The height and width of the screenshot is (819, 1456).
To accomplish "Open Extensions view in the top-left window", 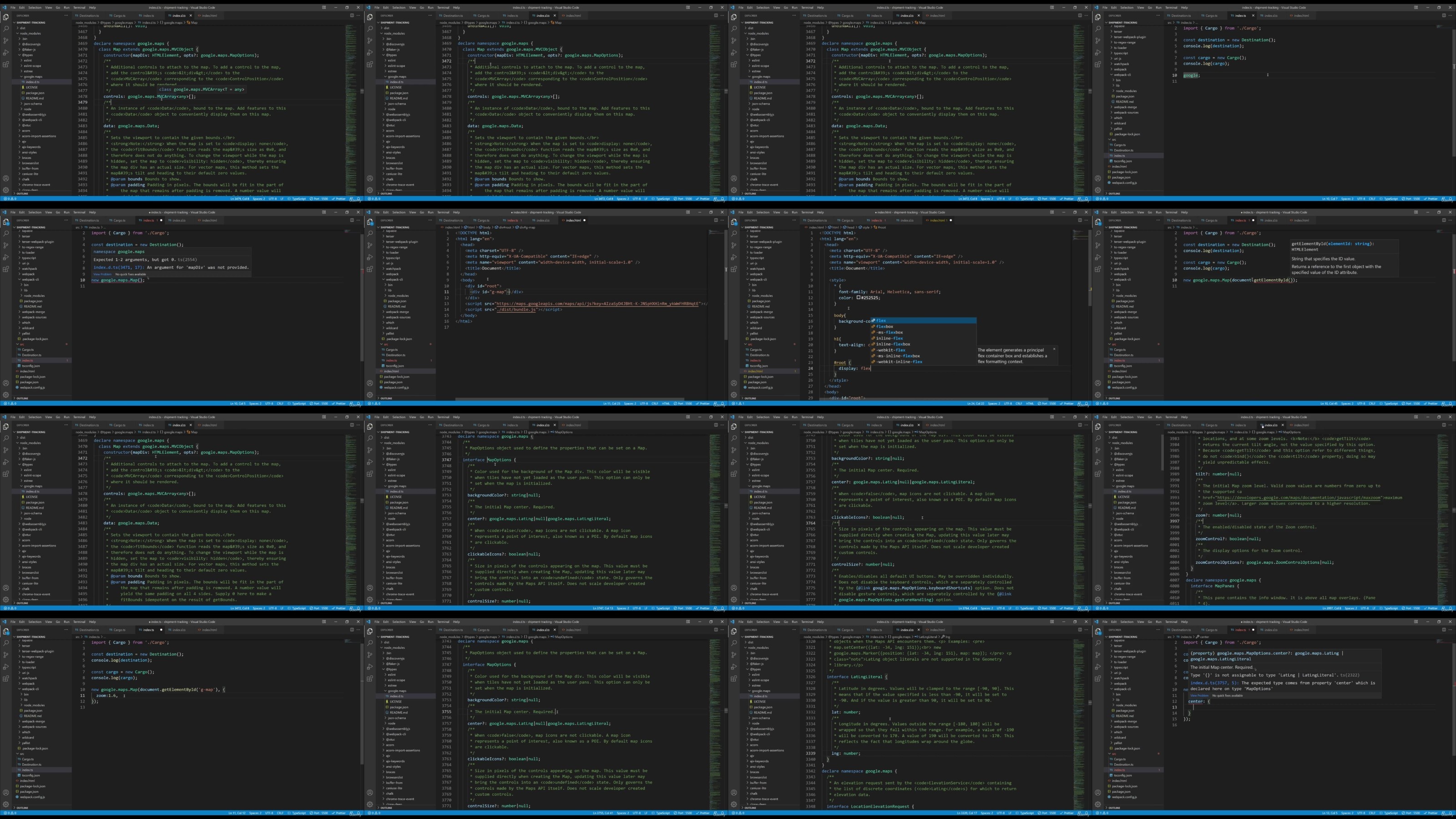I will click(x=5, y=64).
